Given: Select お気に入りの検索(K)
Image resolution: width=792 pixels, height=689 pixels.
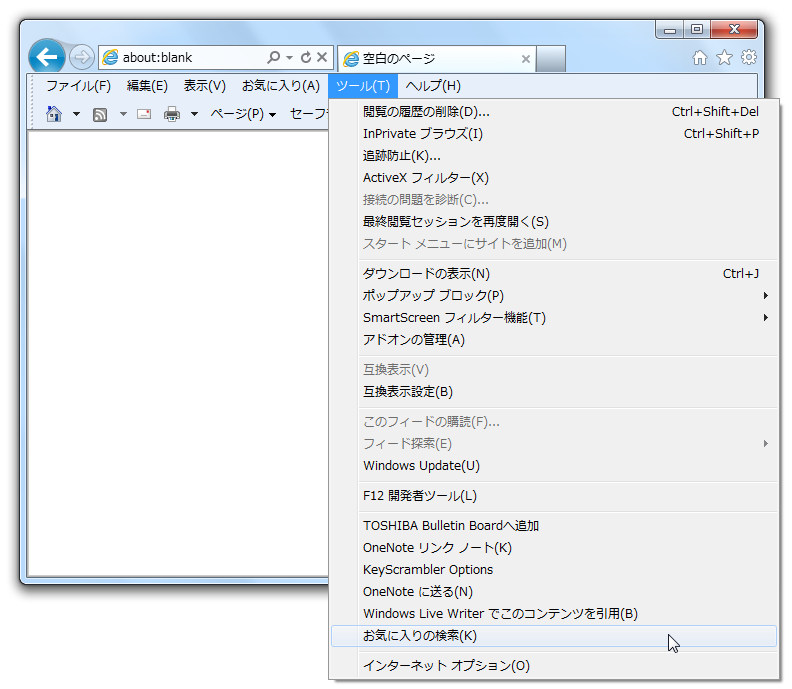Looking at the screenshot, I should (x=554, y=636).
